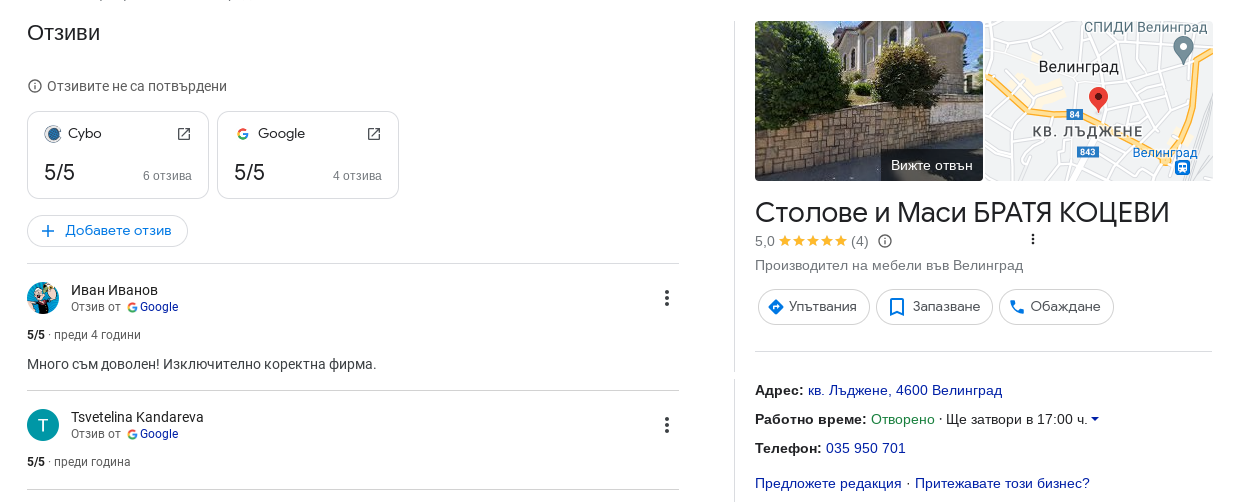Open the three-dot menu beside business title
This screenshot has width=1255, height=502.
pyautogui.click(x=1033, y=239)
